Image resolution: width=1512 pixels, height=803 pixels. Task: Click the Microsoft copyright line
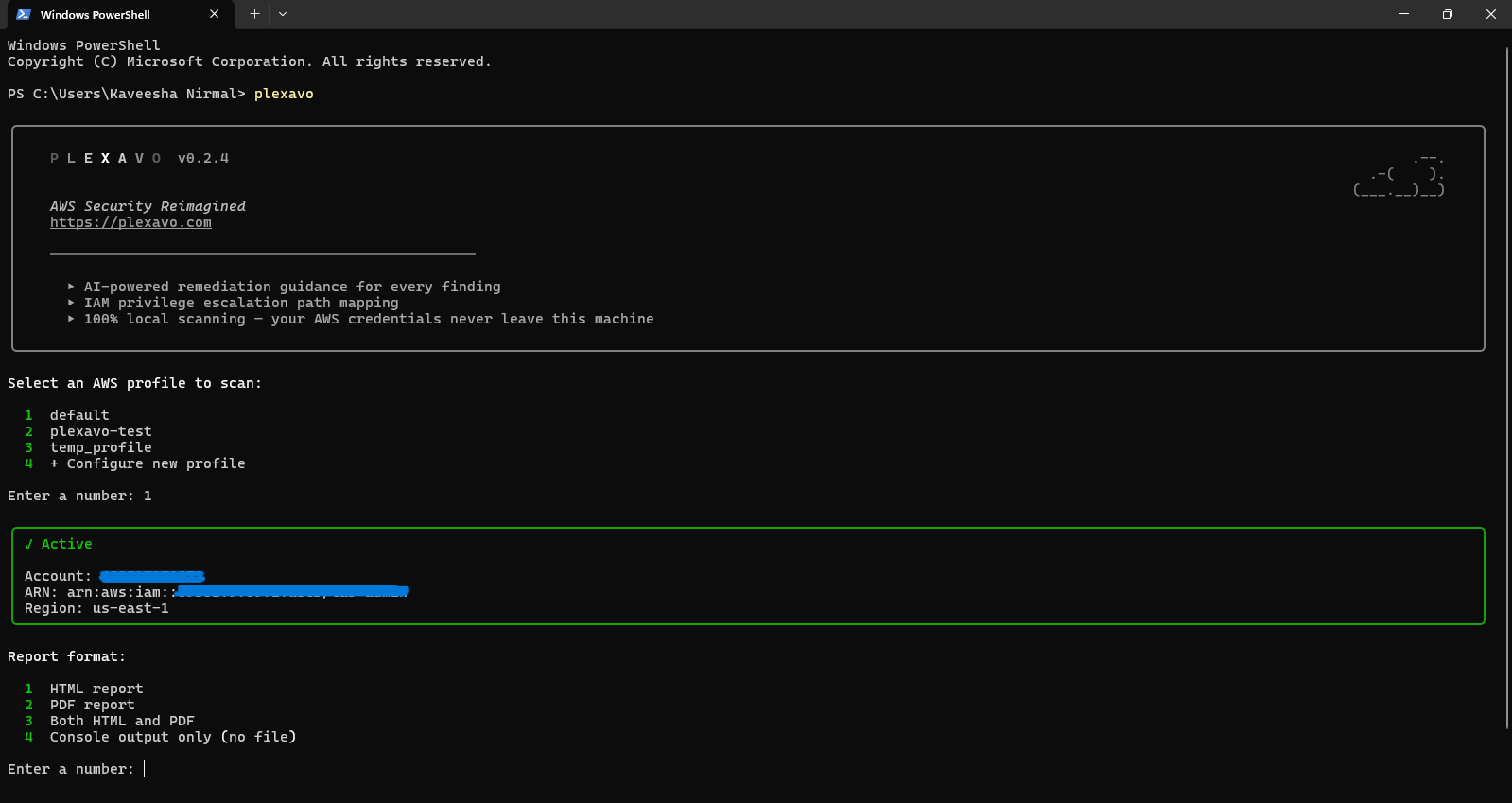[x=250, y=61]
